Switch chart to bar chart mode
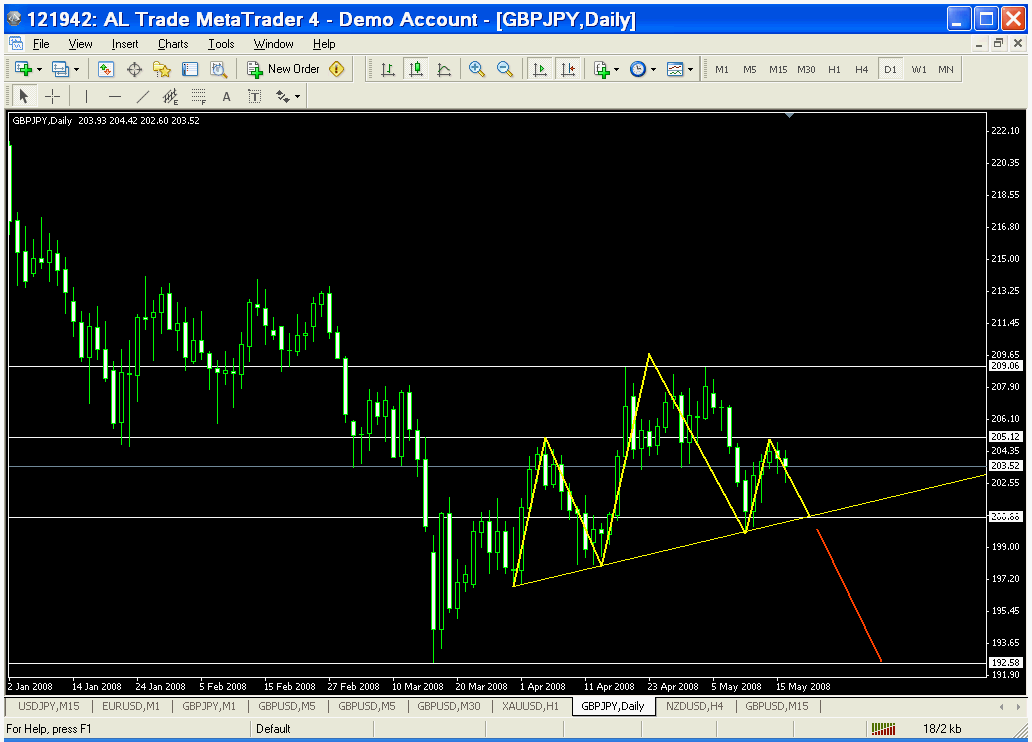1032x742 pixels. (x=388, y=69)
